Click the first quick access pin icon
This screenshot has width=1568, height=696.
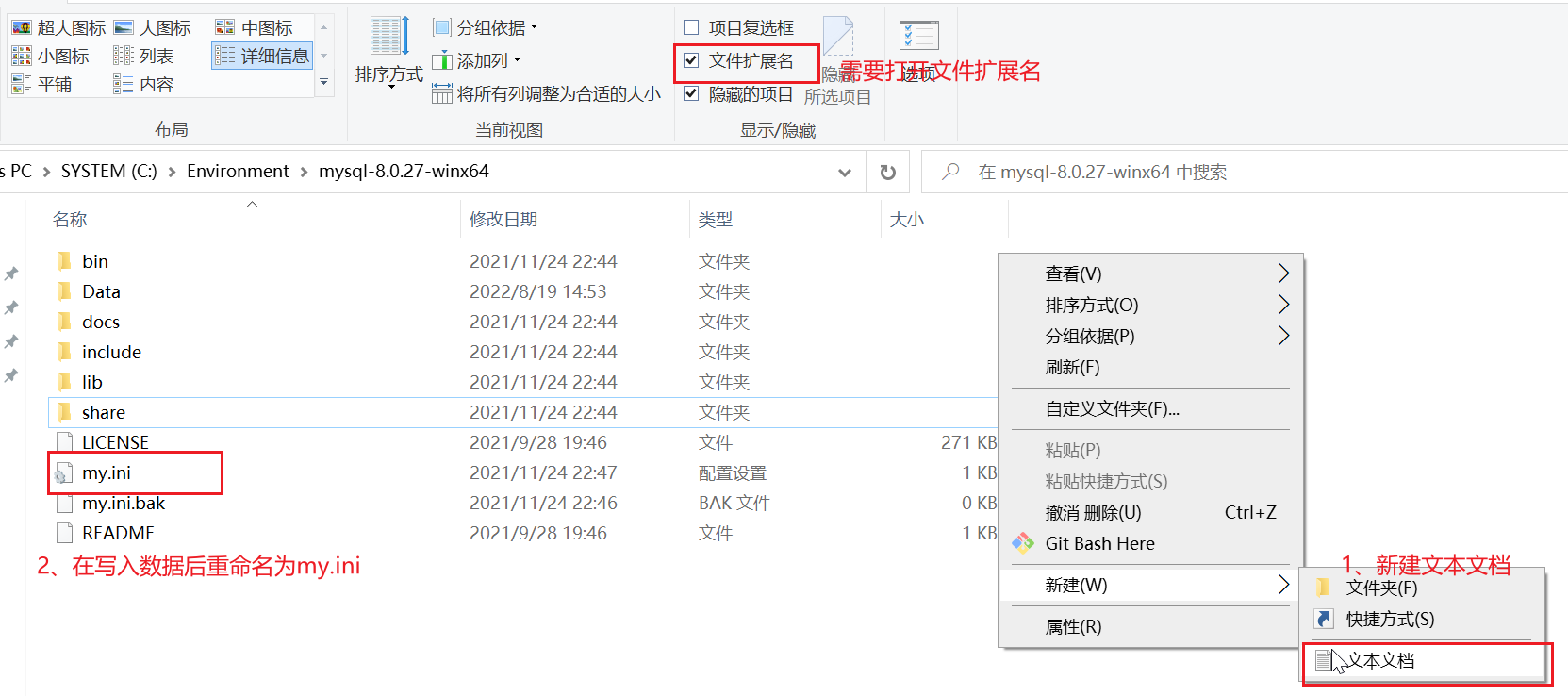coord(11,273)
